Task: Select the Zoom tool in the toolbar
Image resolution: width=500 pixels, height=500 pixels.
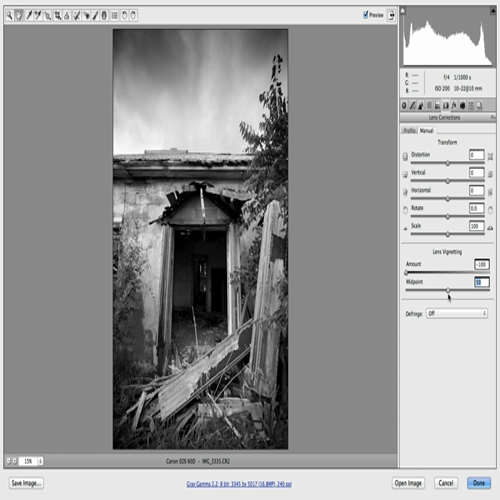Action: (10, 15)
